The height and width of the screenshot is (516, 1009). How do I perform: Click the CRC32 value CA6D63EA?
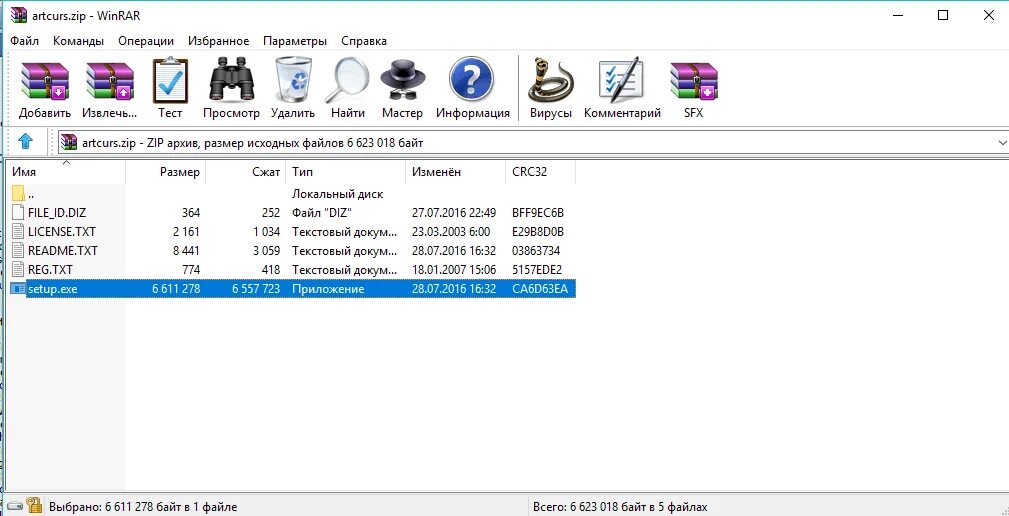[x=540, y=289]
